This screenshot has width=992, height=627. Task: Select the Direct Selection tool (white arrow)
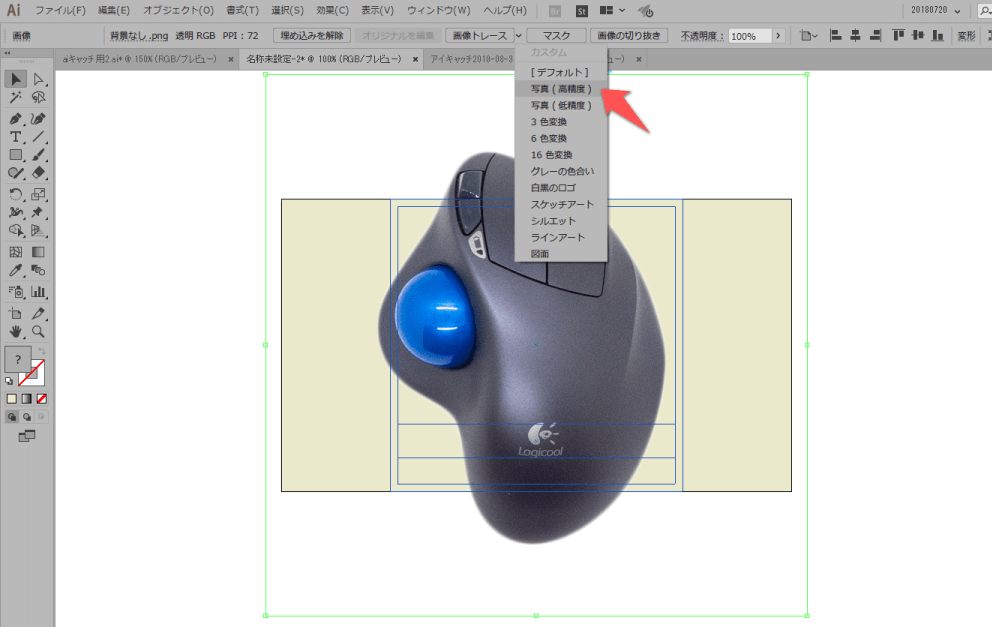pyautogui.click(x=39, y=79)
